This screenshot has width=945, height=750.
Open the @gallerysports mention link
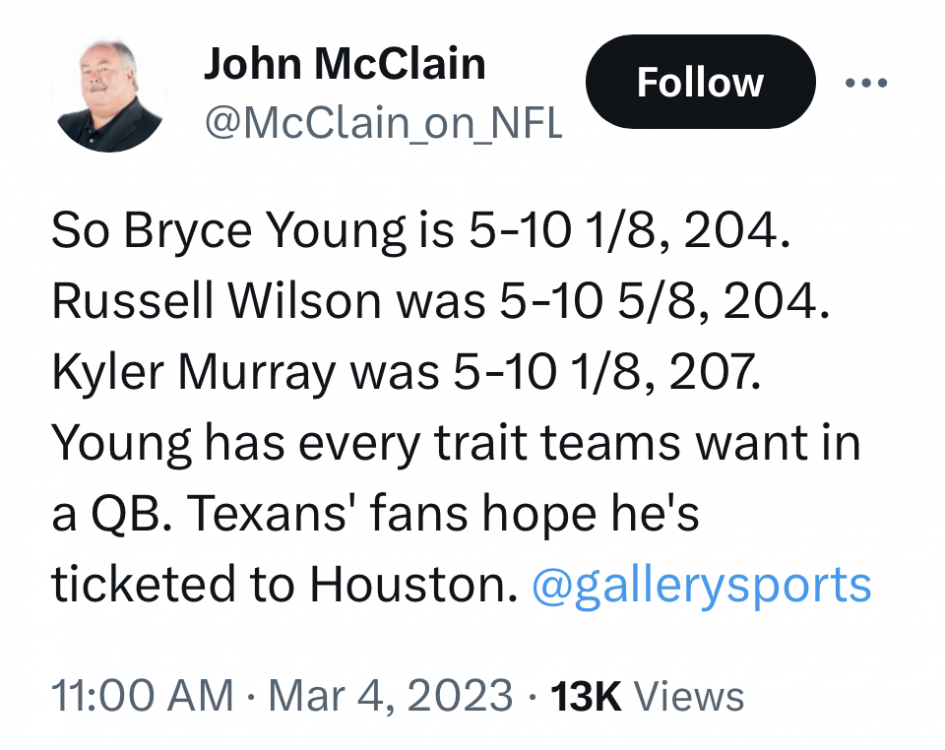tap(702, 585)
